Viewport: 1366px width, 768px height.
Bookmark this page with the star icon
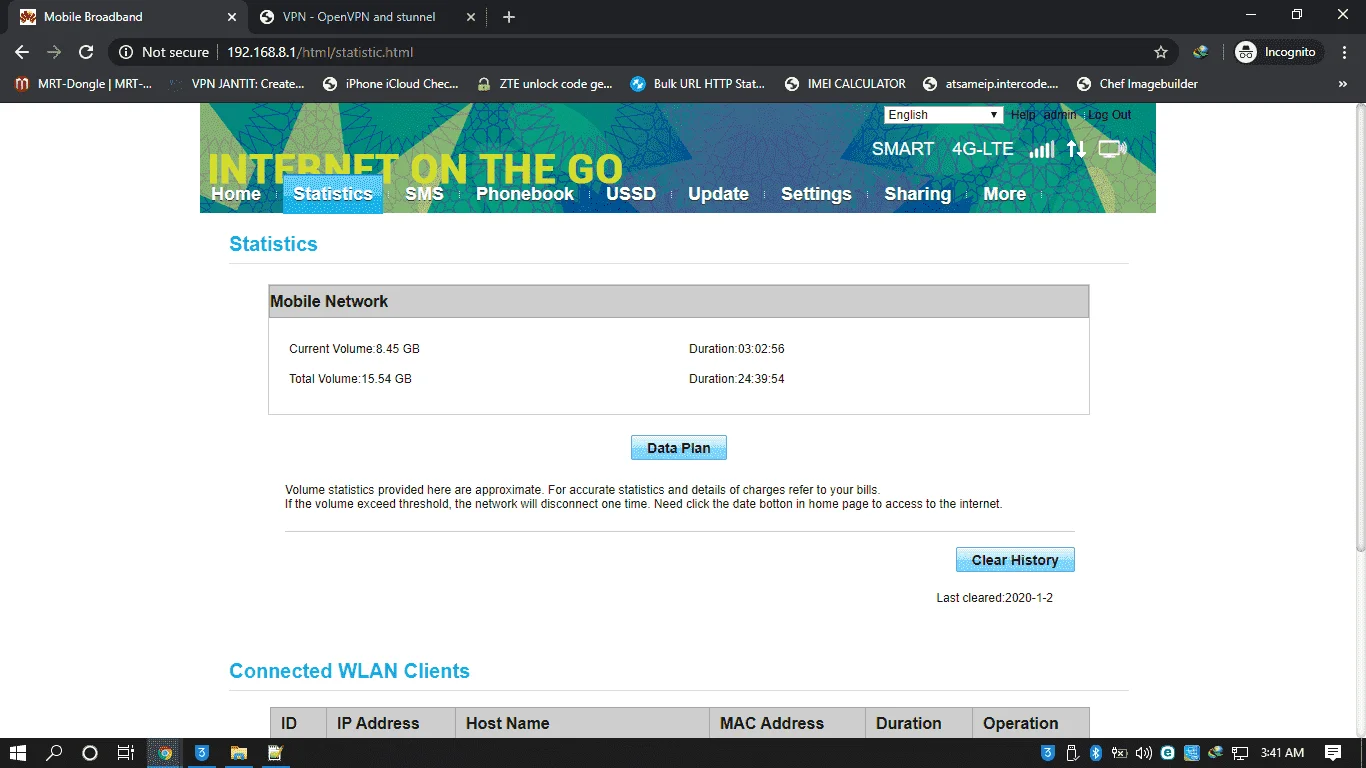(1161, 52)
